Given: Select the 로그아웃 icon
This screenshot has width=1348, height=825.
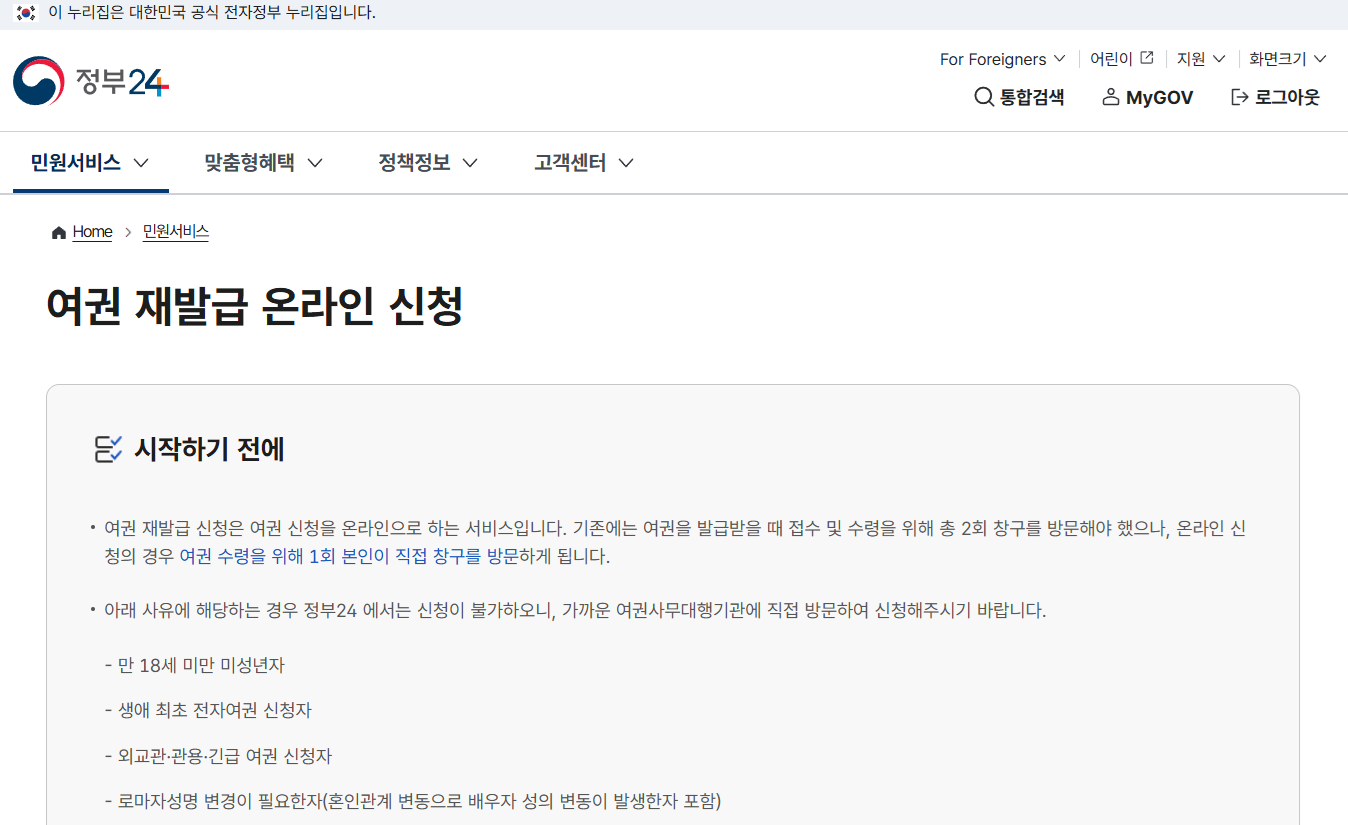Looking at the screenshot, I should [1237, 96].
